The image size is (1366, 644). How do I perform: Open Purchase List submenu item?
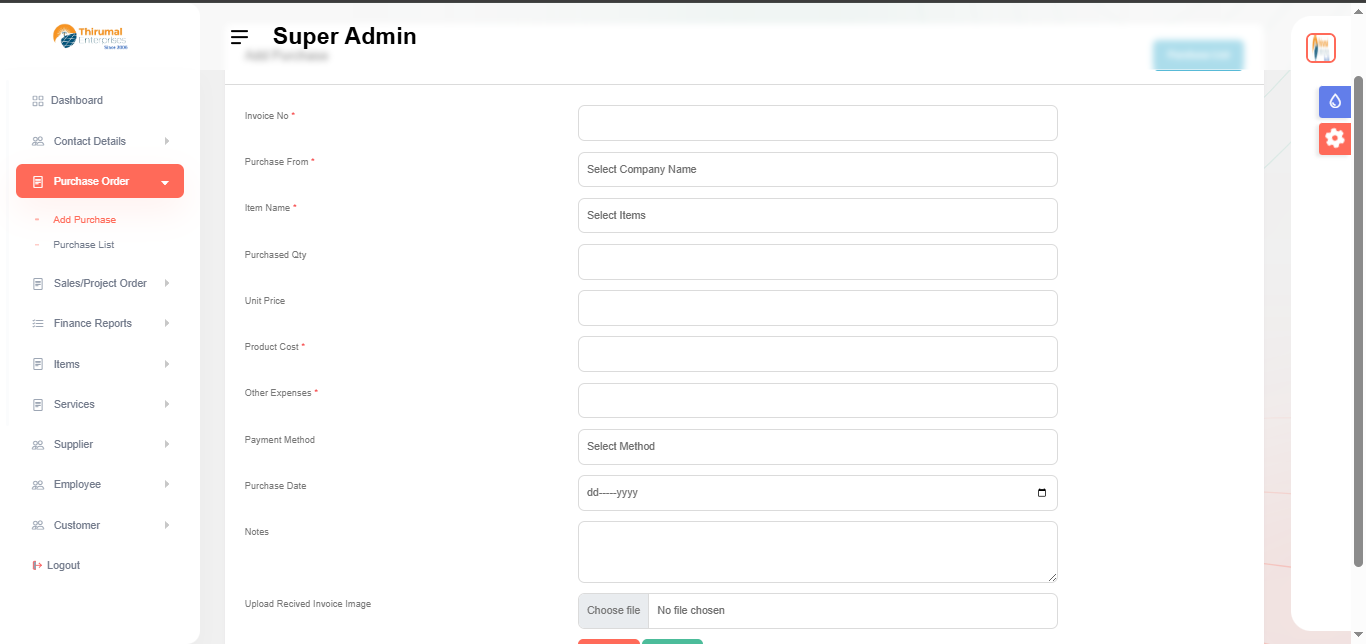pos(84,245)
